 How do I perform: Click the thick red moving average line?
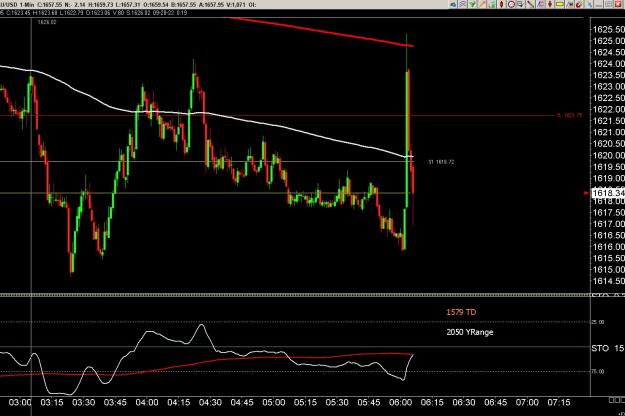pos(323,33)
